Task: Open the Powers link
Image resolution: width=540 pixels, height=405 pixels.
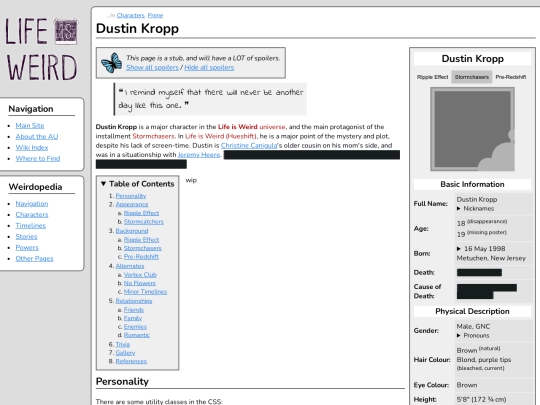Action: pos(27,248)
